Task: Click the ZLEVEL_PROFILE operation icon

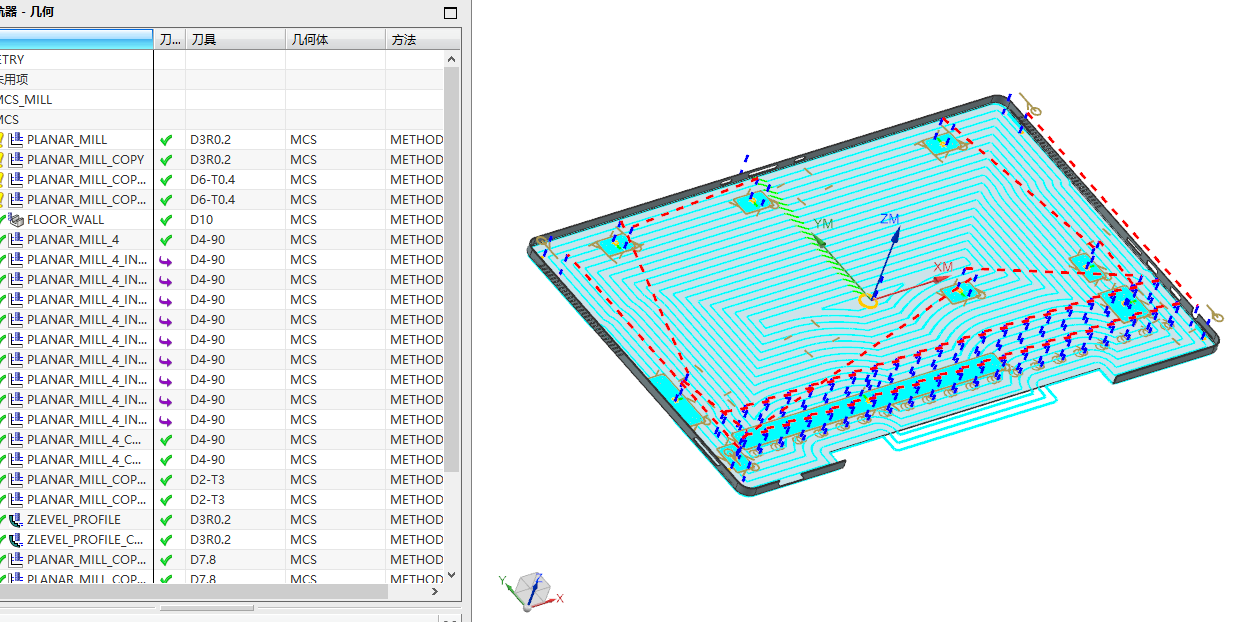Action: click(15, 519)
